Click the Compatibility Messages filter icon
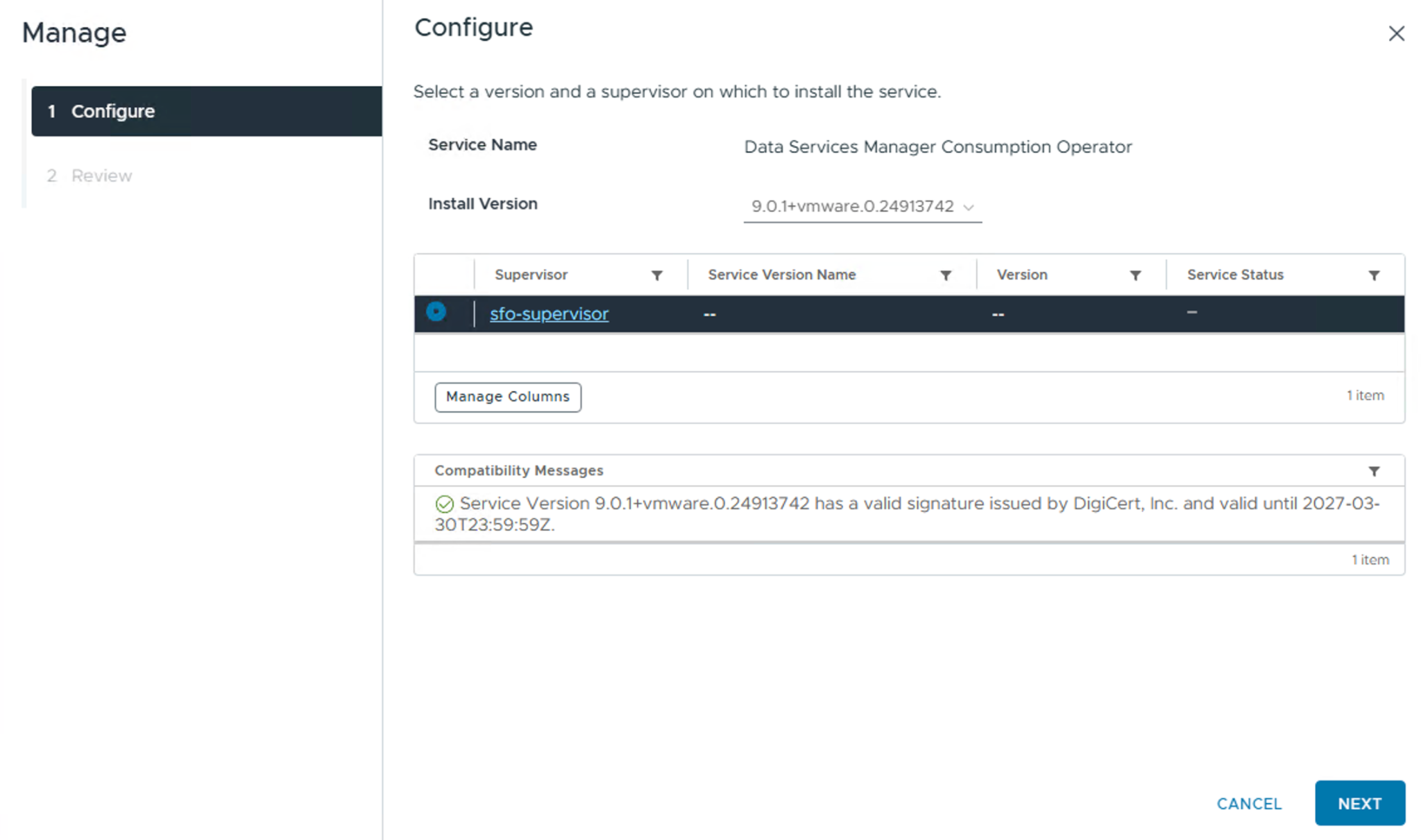Image resolution: width=1421 pixels, height=840 pixels. coord(1373,471)
